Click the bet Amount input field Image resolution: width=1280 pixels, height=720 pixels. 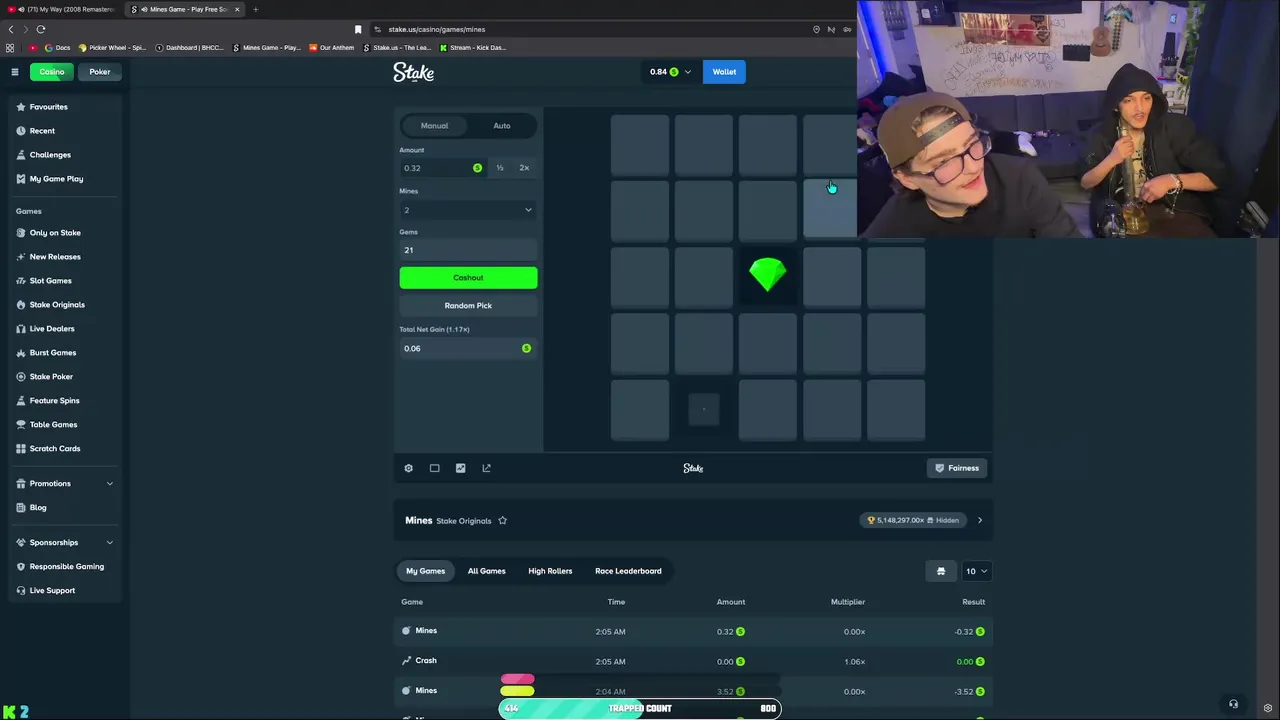pos(442,168)
